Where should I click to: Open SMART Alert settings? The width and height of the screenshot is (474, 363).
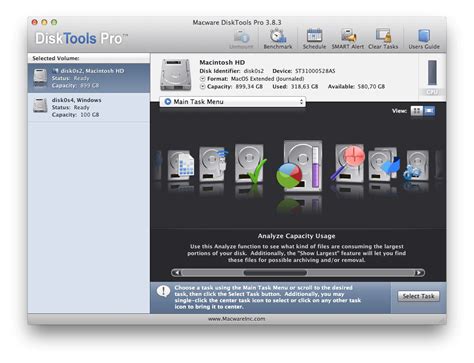click(348, 39)
